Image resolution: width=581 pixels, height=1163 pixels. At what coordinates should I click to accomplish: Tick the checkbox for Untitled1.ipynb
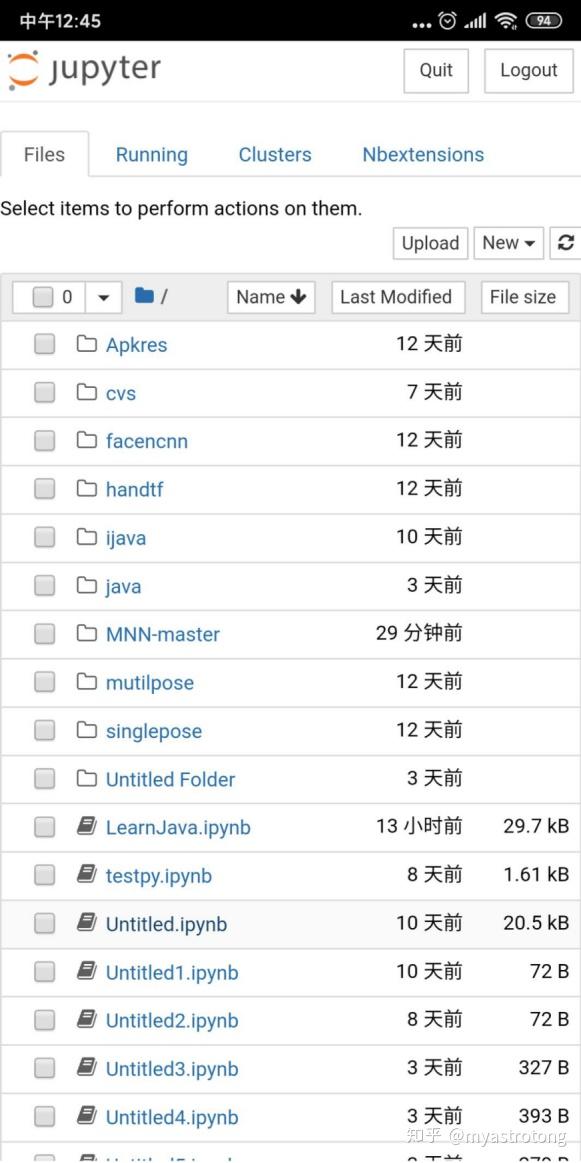click(x=43, y=972)
